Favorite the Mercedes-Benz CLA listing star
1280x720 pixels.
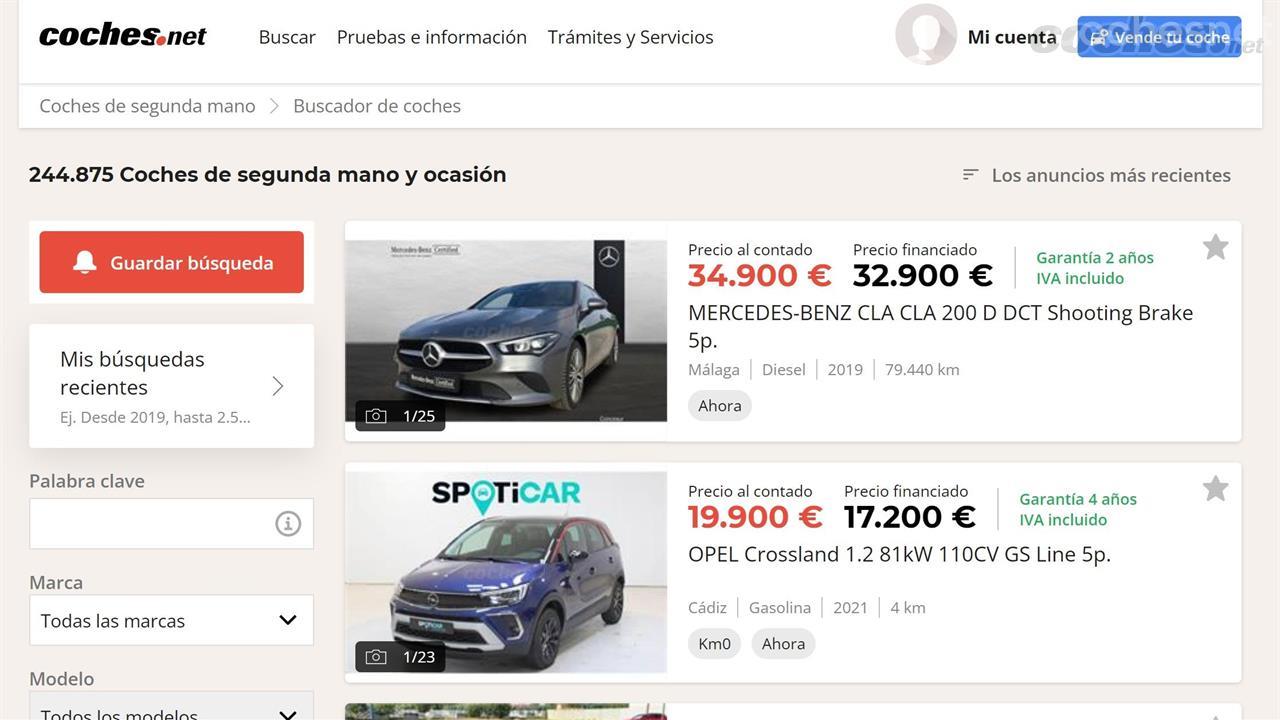pyautogui.click(x=1215, y=246)
